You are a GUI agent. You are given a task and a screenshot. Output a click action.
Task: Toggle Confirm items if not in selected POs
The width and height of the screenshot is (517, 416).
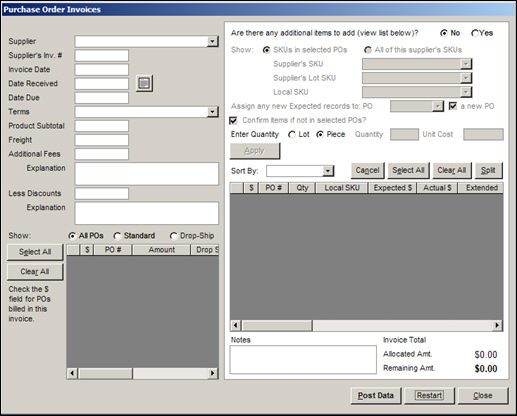coord(233,120)
